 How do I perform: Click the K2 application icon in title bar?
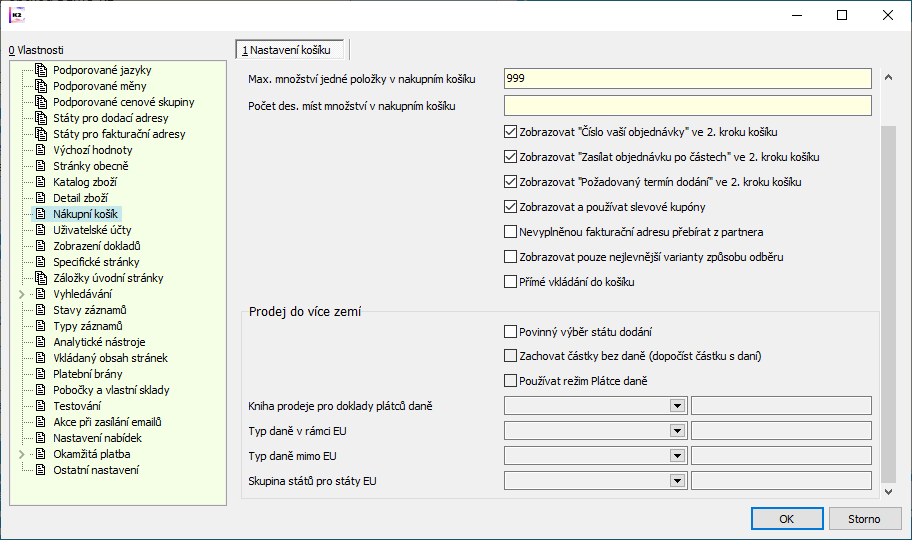tap(17, 15)
